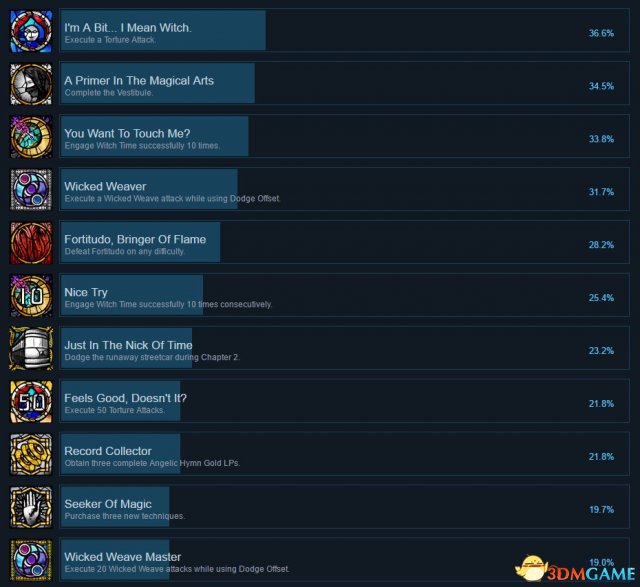Click the Feels Good, Doesn't It? icon showing 50
The image size is (640, 587).
coord(31,401)
